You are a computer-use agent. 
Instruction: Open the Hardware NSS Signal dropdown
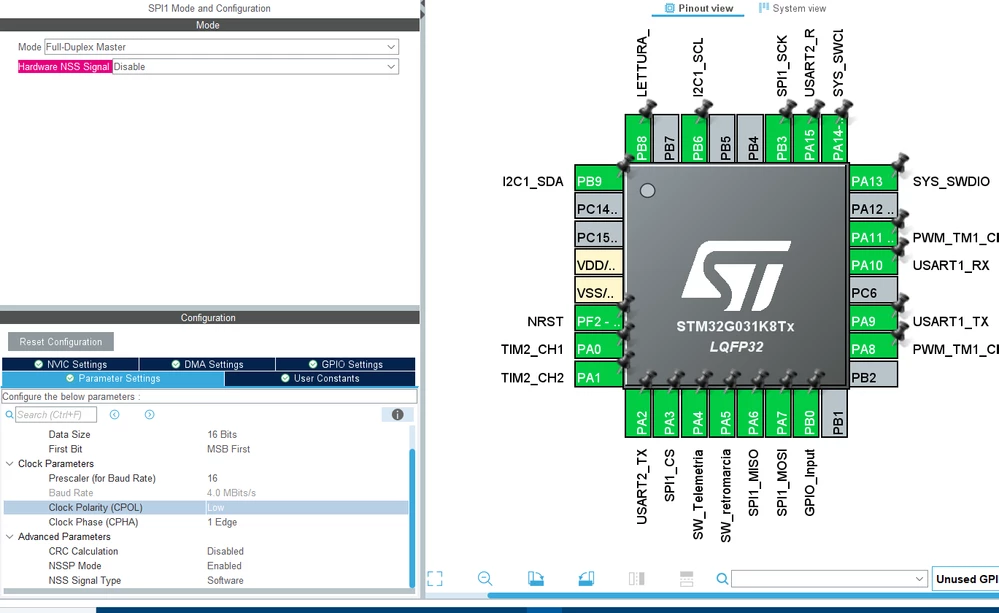tap(255, 67)
